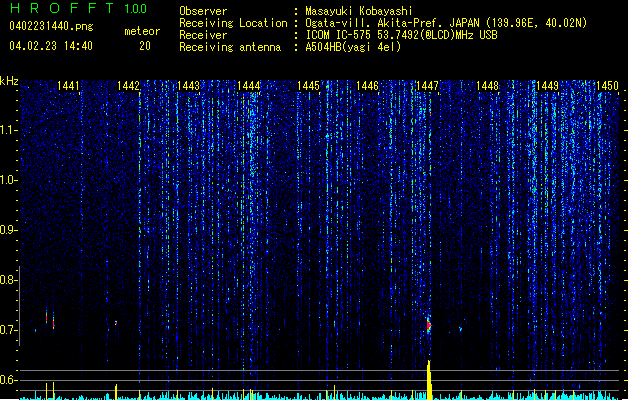Select the observer name Masayuki Kobayashi

coord(359,11)
